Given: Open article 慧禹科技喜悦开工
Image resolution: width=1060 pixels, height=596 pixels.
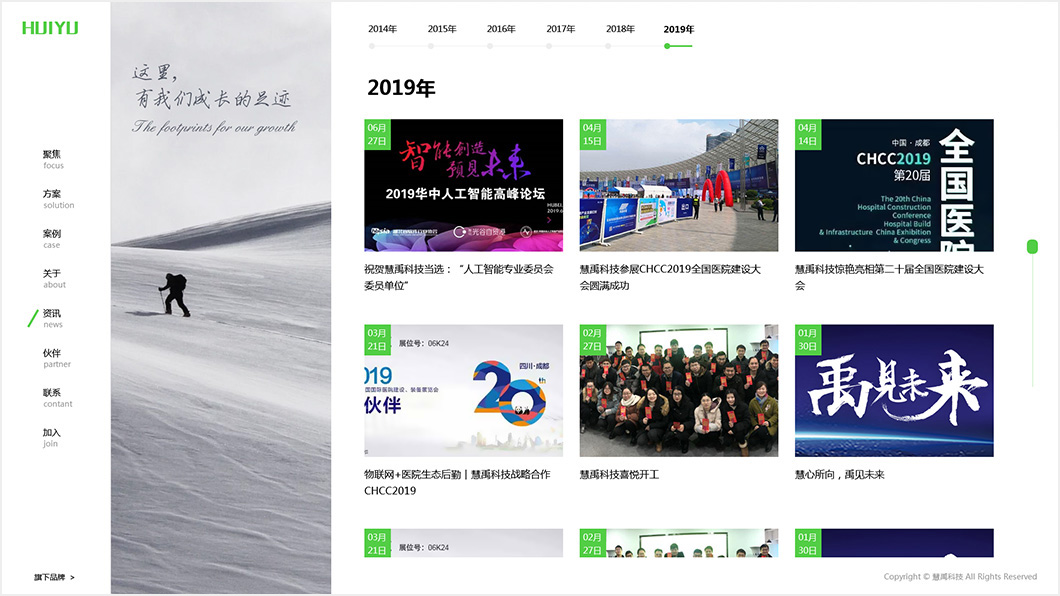Looking at the screenshot, I should click(x=619, y=474).
